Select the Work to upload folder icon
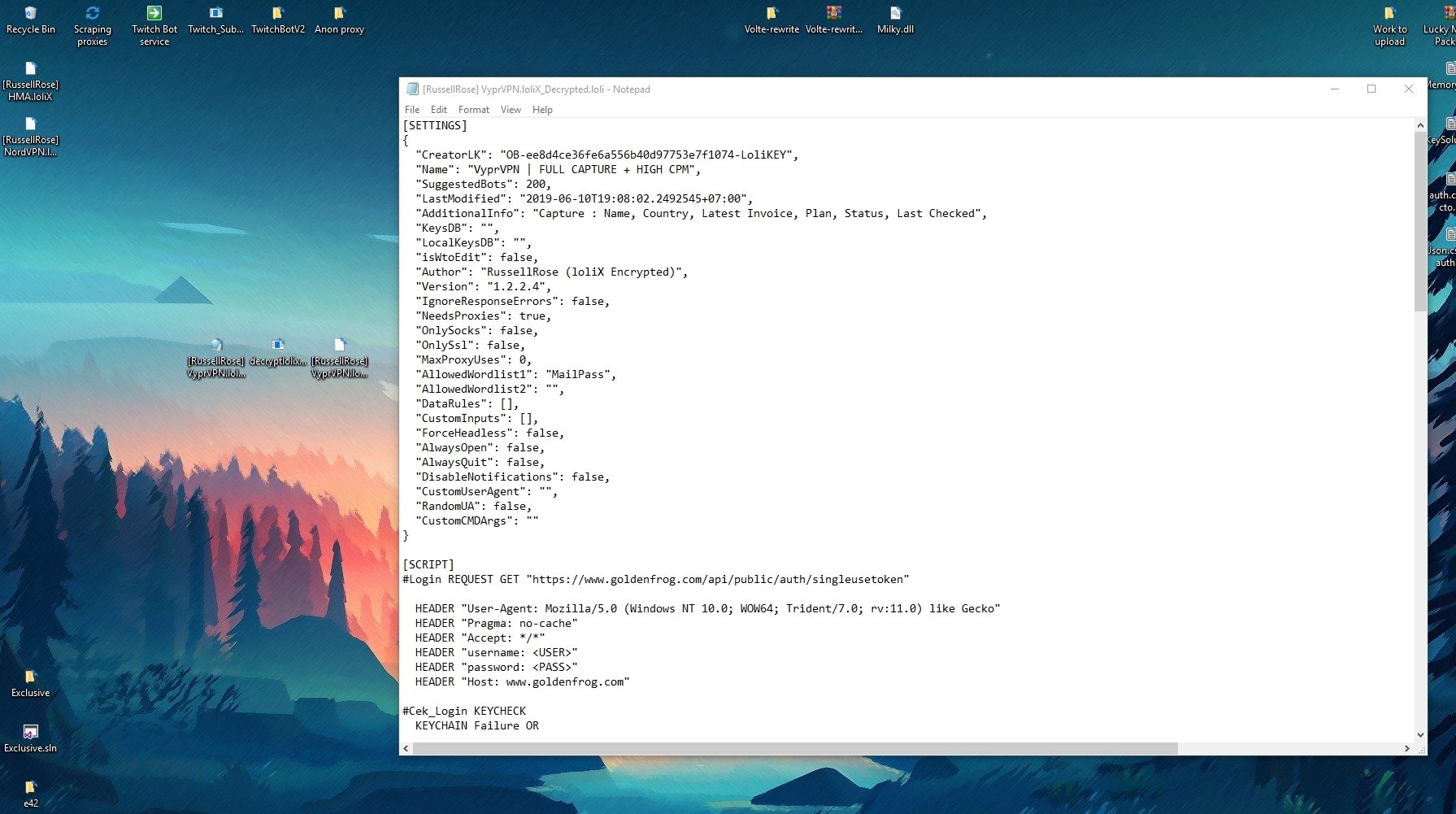Screen dimensions: 1456x814 [x=1390, y=26]
